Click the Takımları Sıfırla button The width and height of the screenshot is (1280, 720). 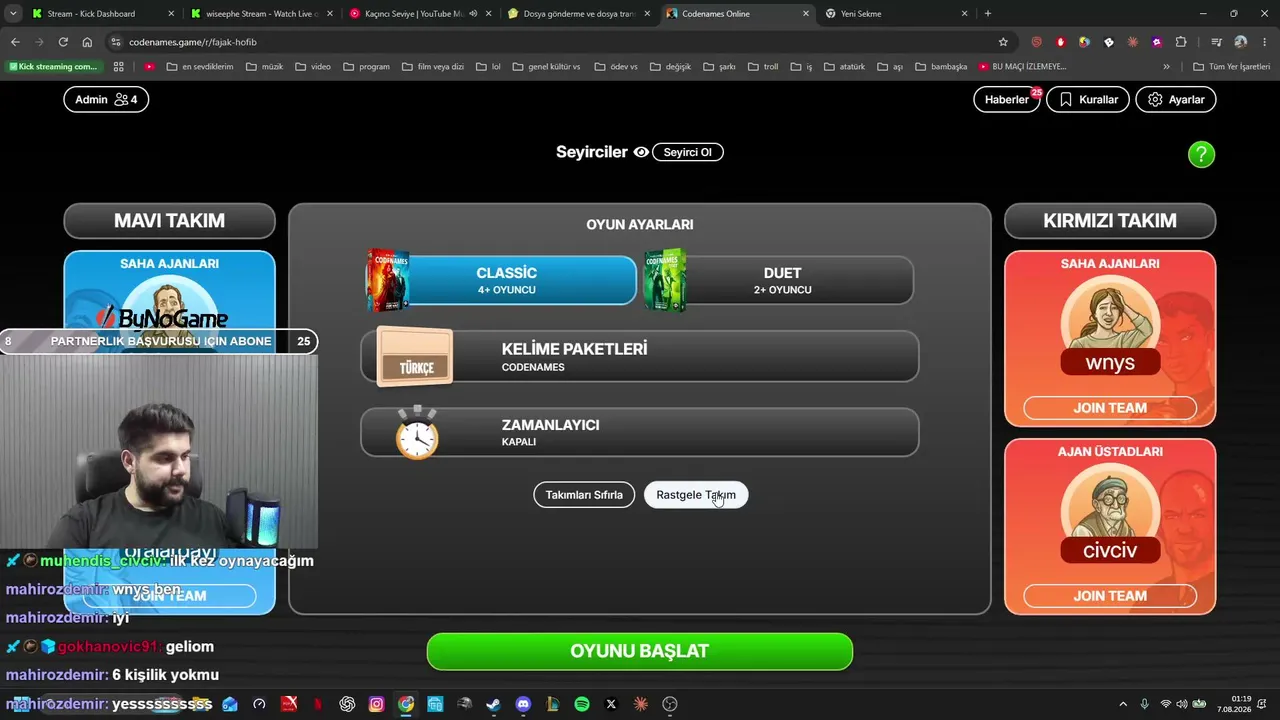coord(584,495)
